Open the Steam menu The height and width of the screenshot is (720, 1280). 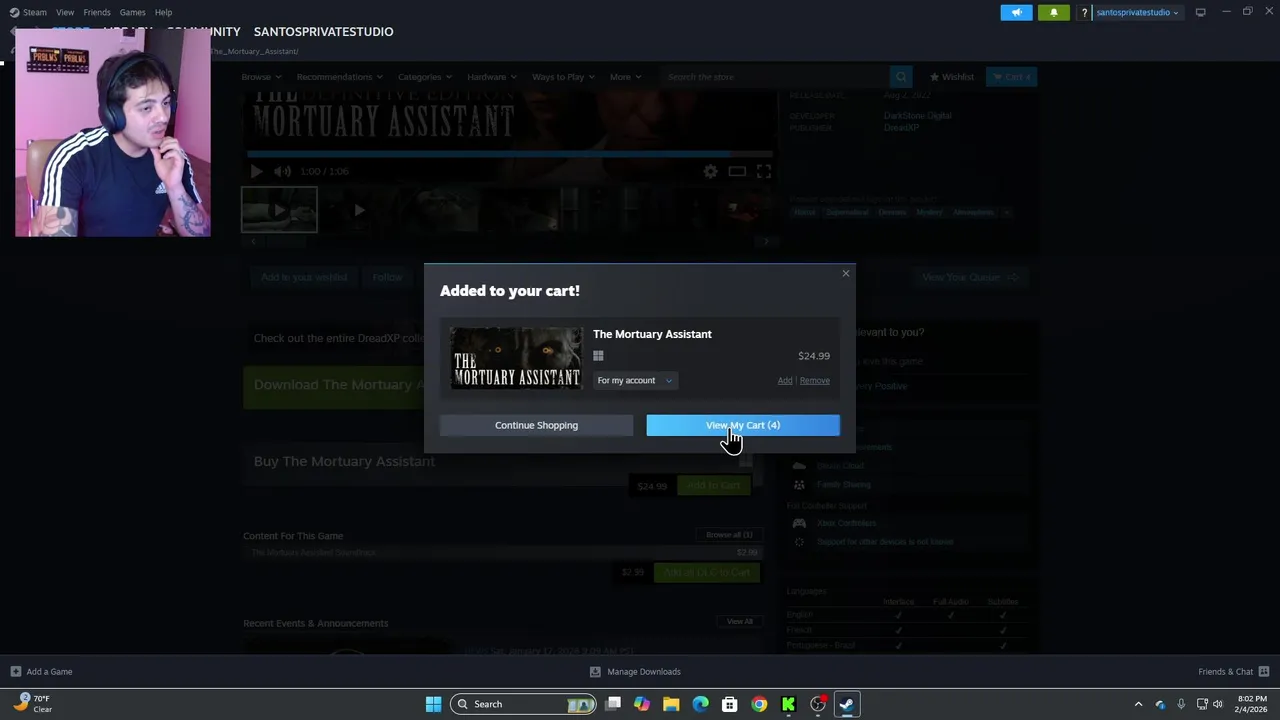(28, 12)
